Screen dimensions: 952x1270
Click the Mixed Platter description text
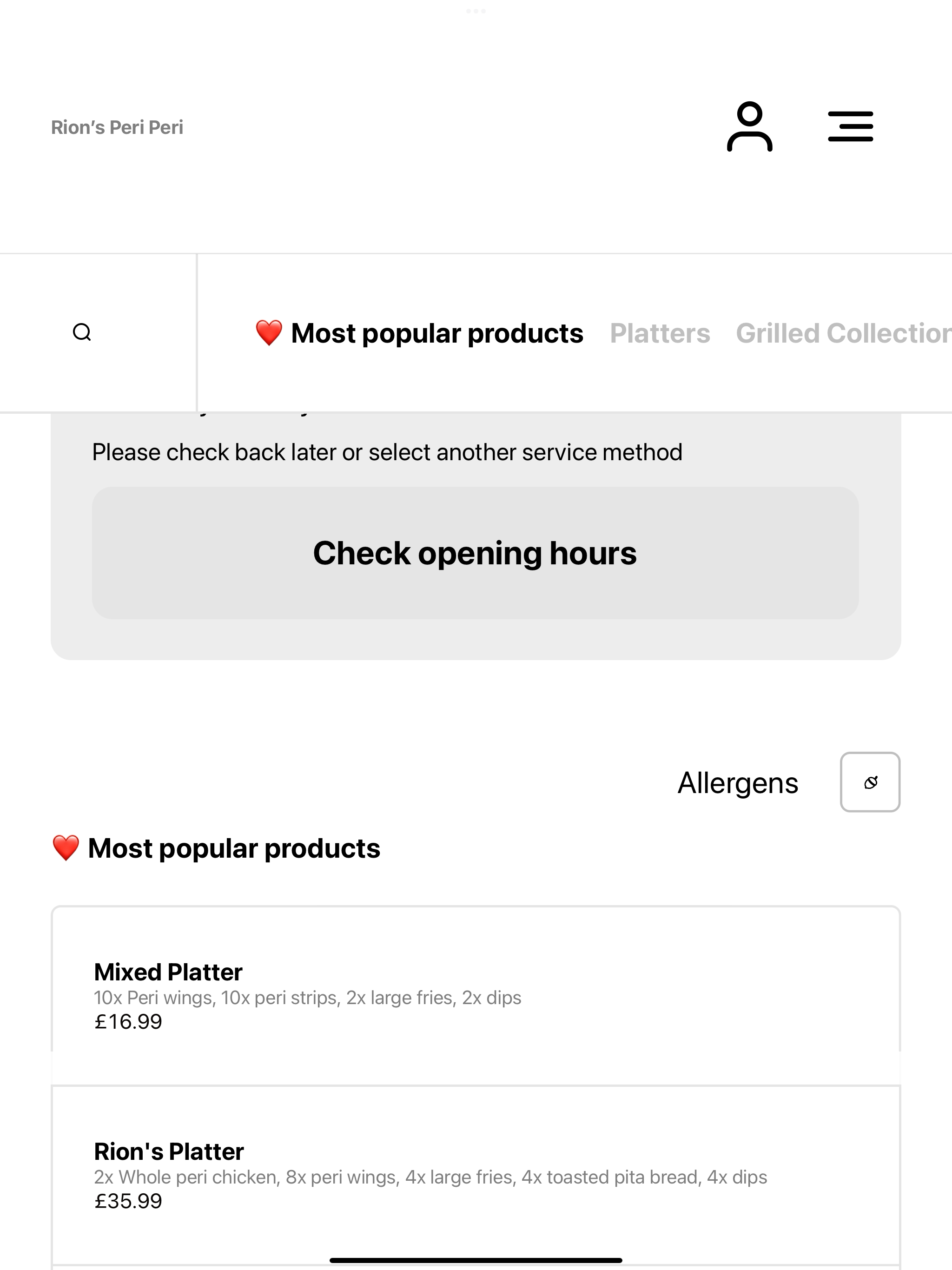pyautogui.click(x=308, y=998)
